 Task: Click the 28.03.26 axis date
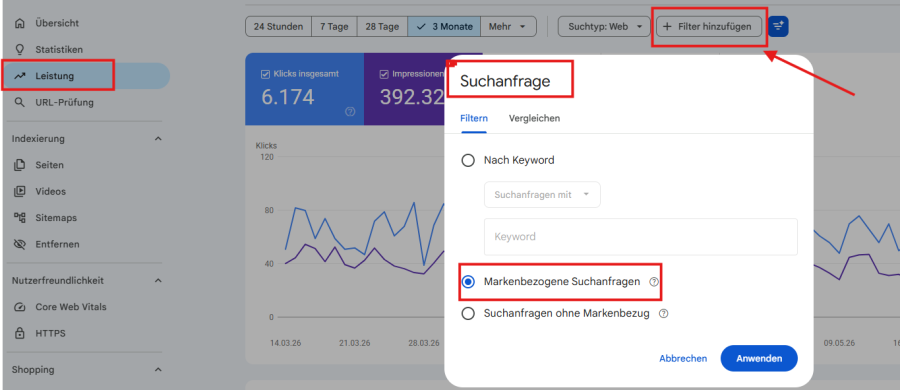pyautogui.click(x=424, y=343)
